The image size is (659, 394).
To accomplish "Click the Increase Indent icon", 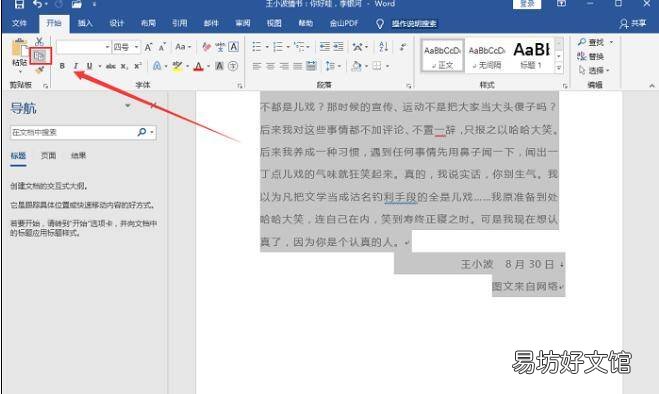I will coord(338,47).
